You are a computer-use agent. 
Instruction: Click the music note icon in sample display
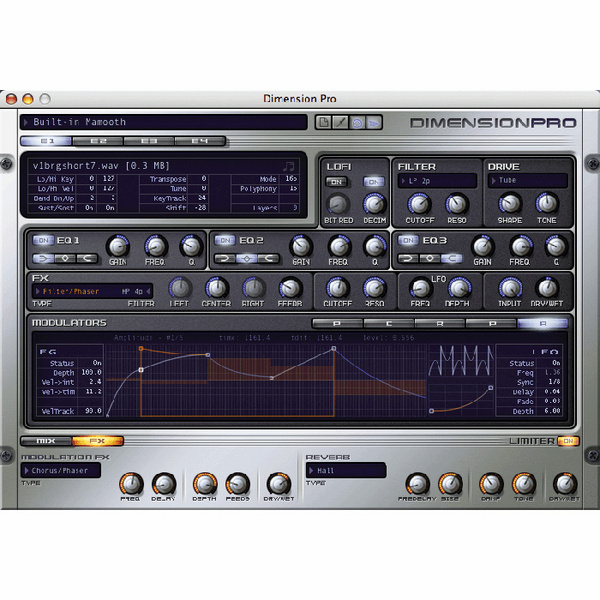(289, 166)
